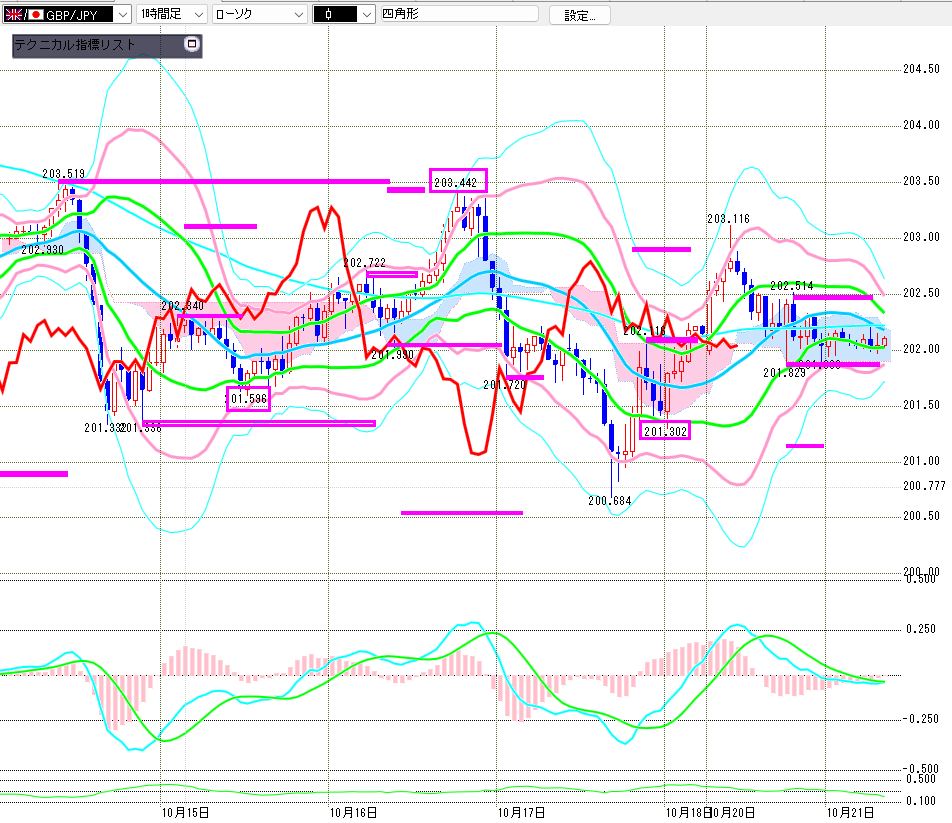Click the 四角形 text field
The height and width of the screenshot is (823, 952).
(x=458, y=15)
